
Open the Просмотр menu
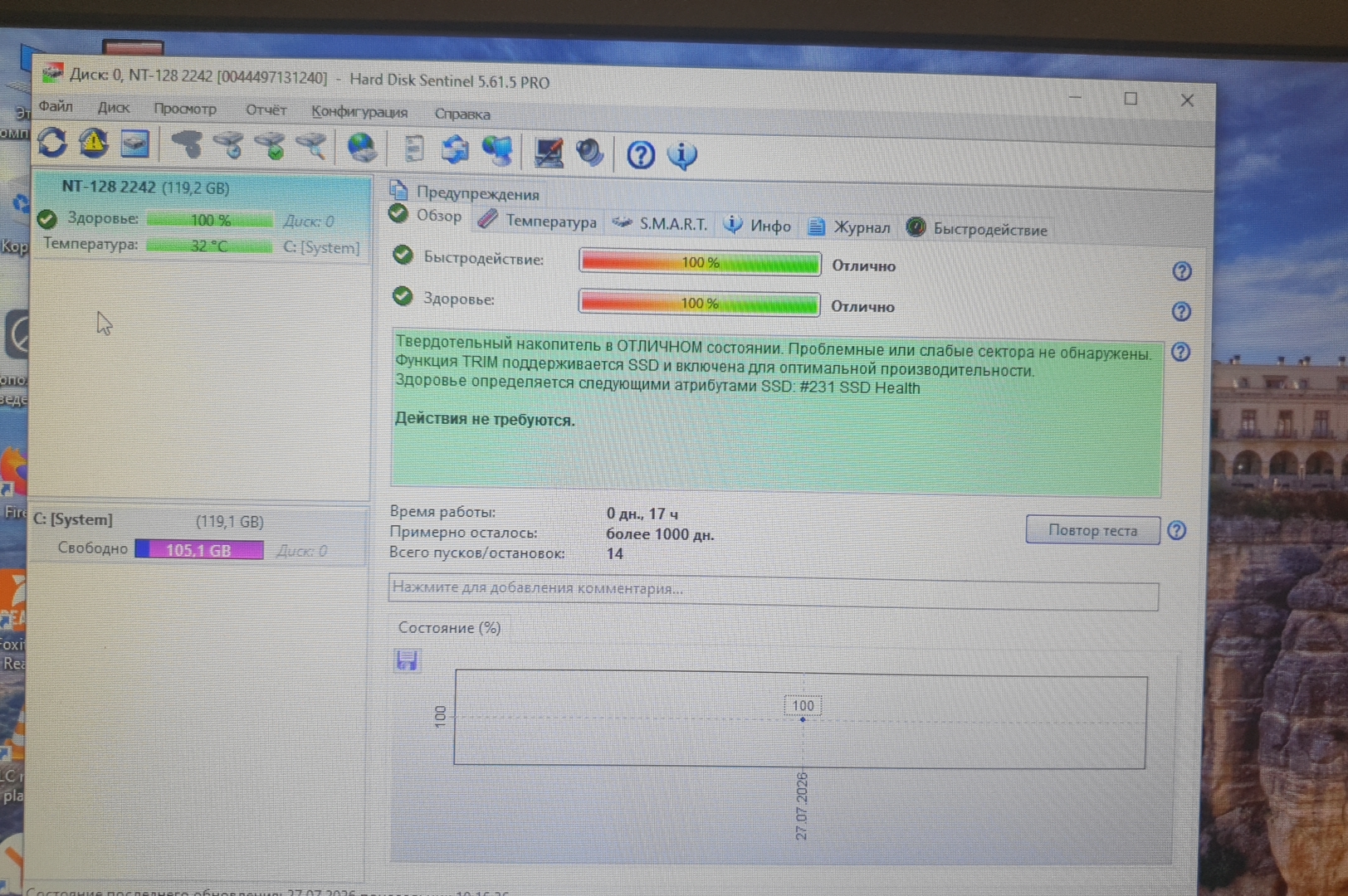pyautogui.click(x=185, y=109)
